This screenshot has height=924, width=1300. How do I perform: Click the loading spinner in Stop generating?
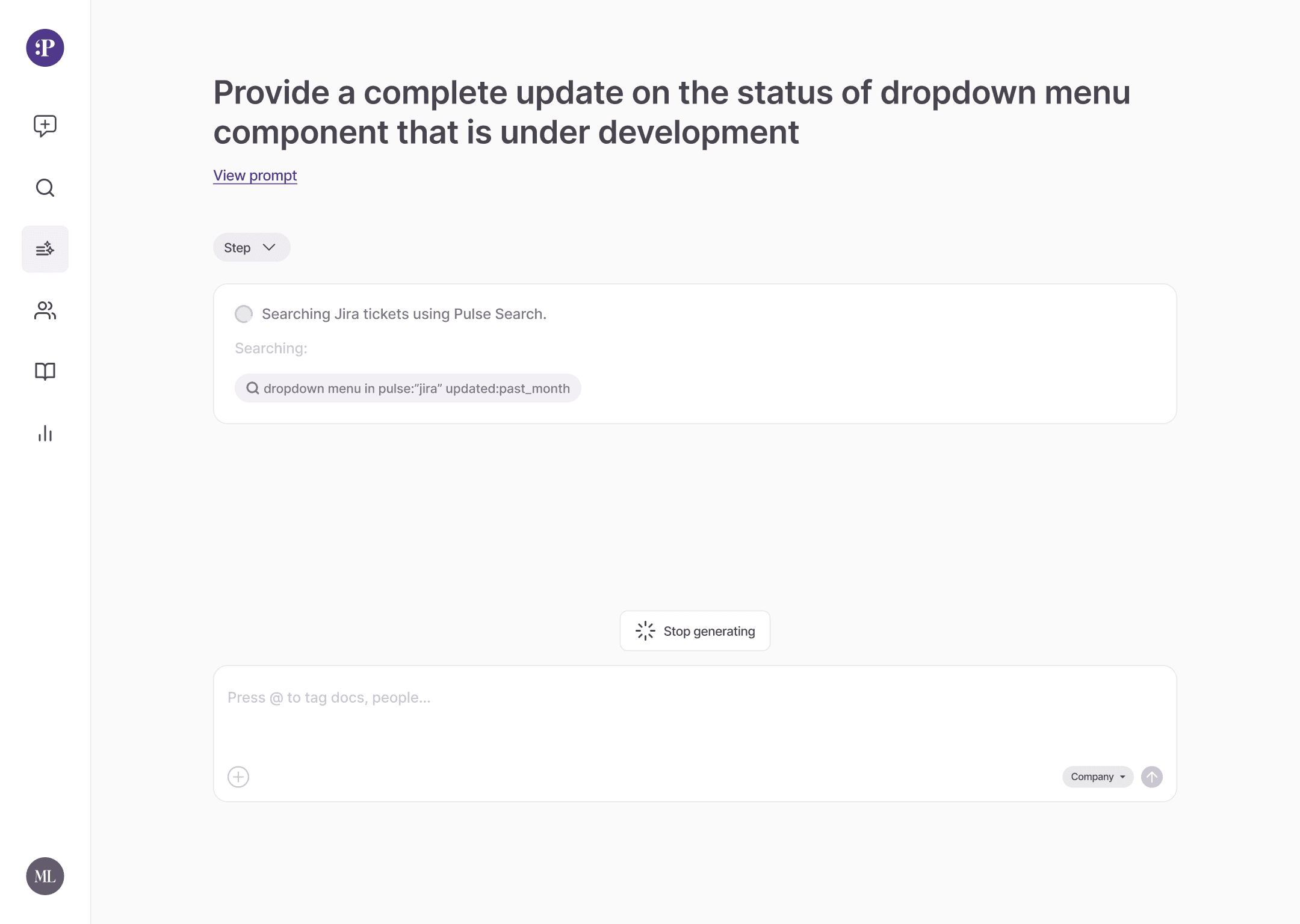pos(645,631)
